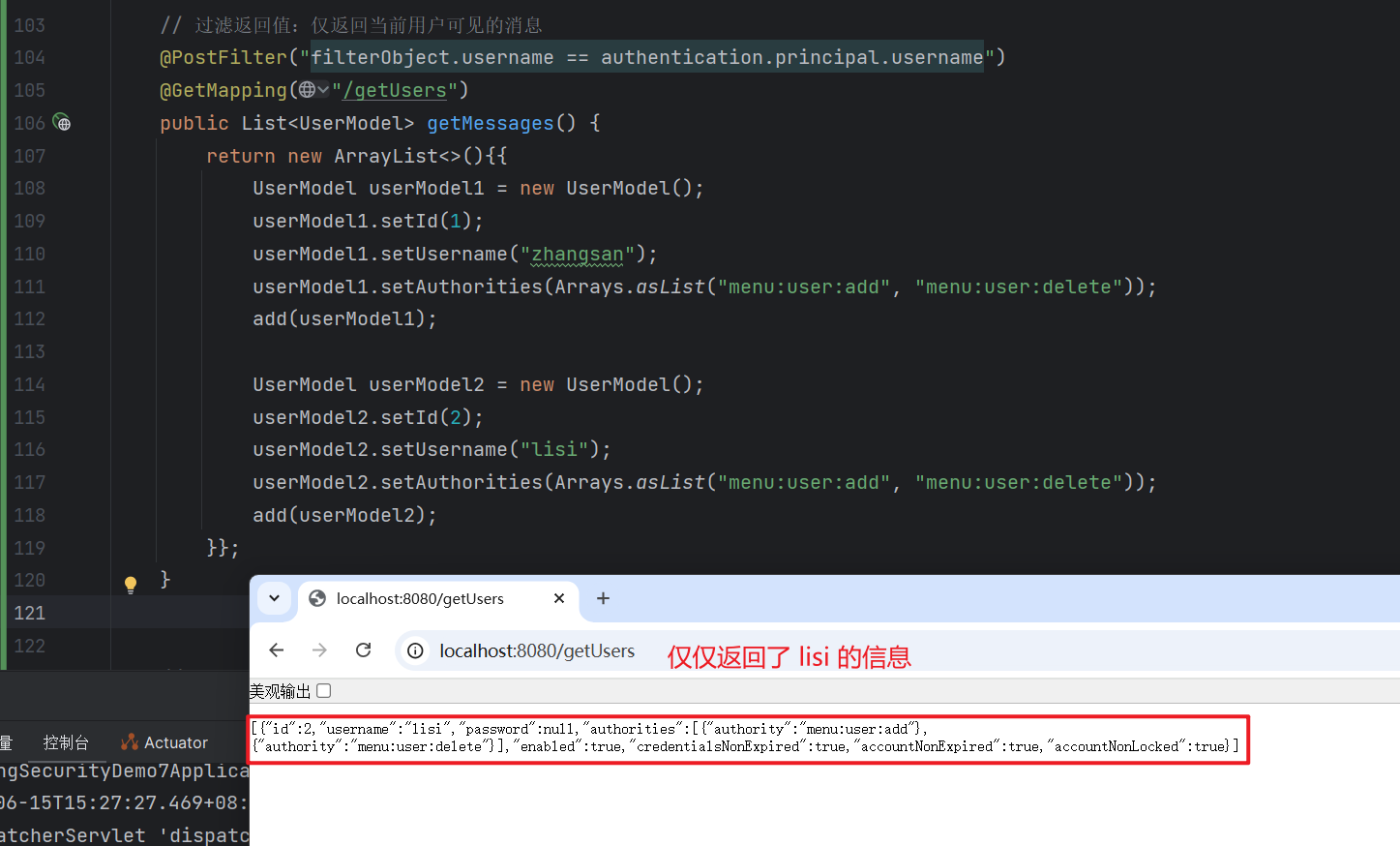Image resolution: width=1400 pixels, height=846 pixels.
Task: Open a new browser tab
Action: (603, 598)
